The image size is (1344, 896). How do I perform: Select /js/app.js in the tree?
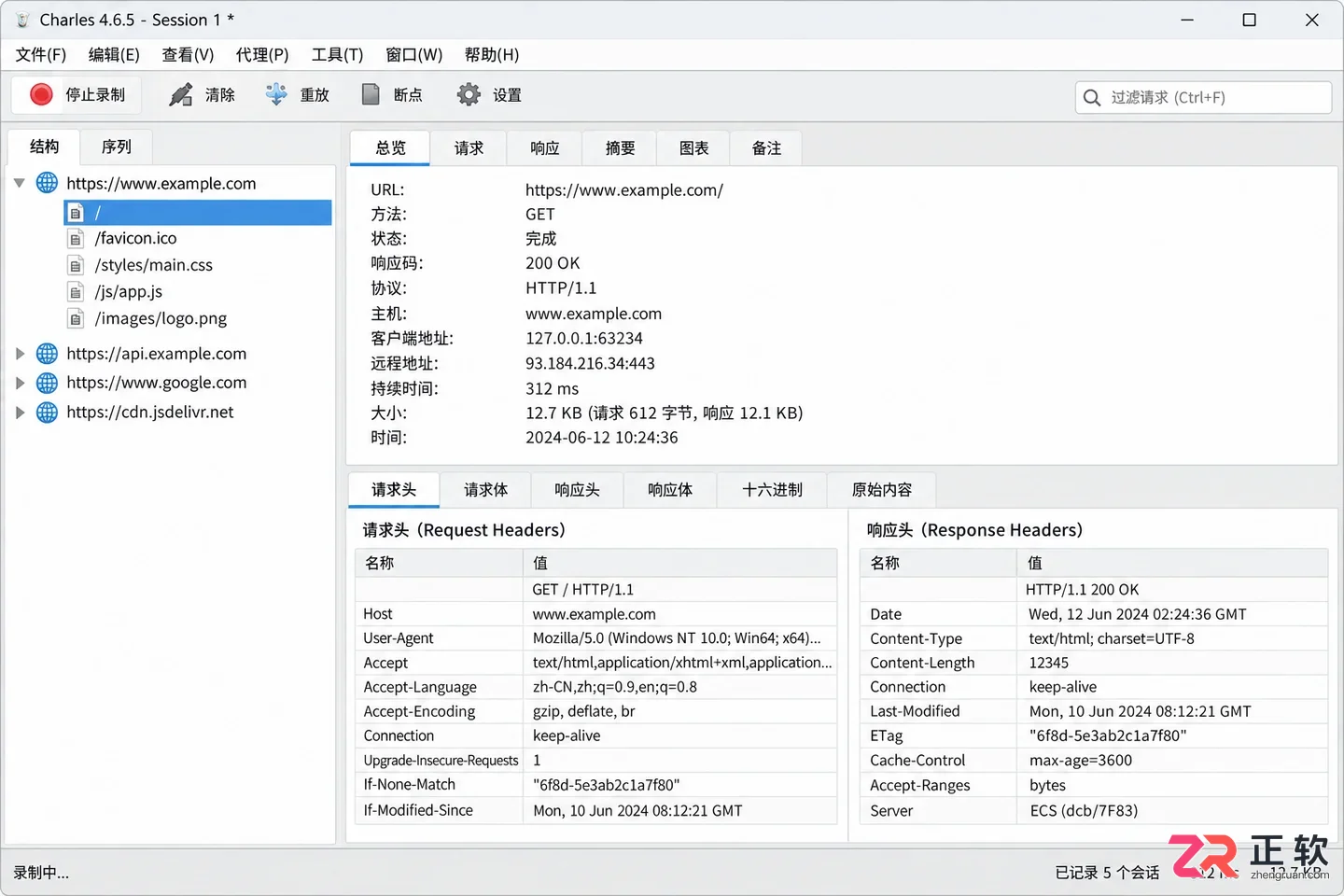click(129, 292)
